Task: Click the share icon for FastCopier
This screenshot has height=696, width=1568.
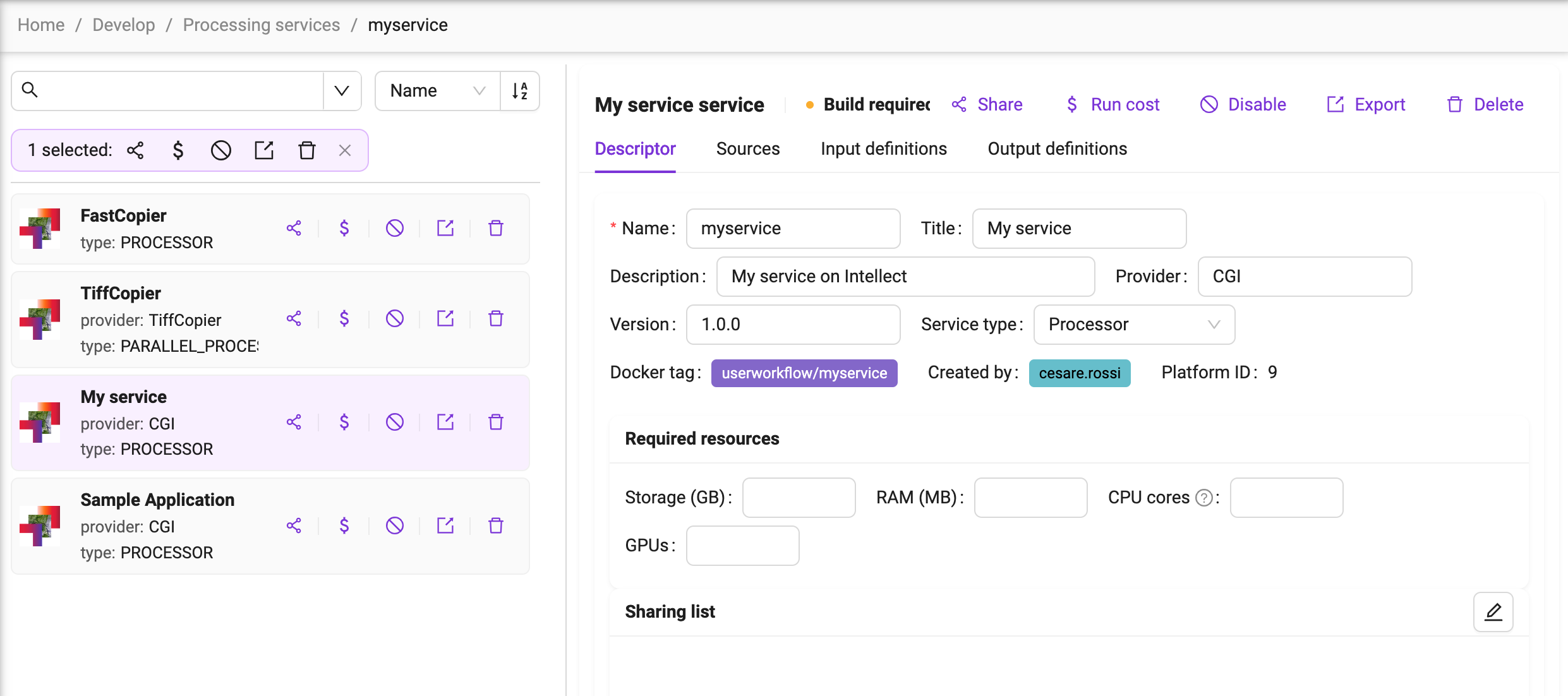Action: click(x=294, y=228)
